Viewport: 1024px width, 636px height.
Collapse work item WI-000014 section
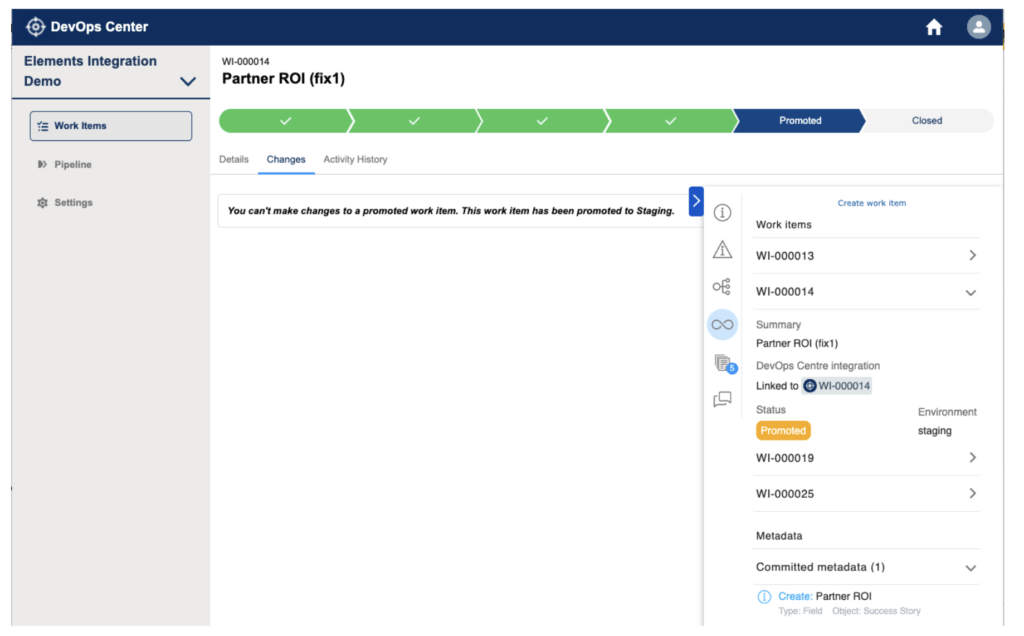tap(970, 293)
